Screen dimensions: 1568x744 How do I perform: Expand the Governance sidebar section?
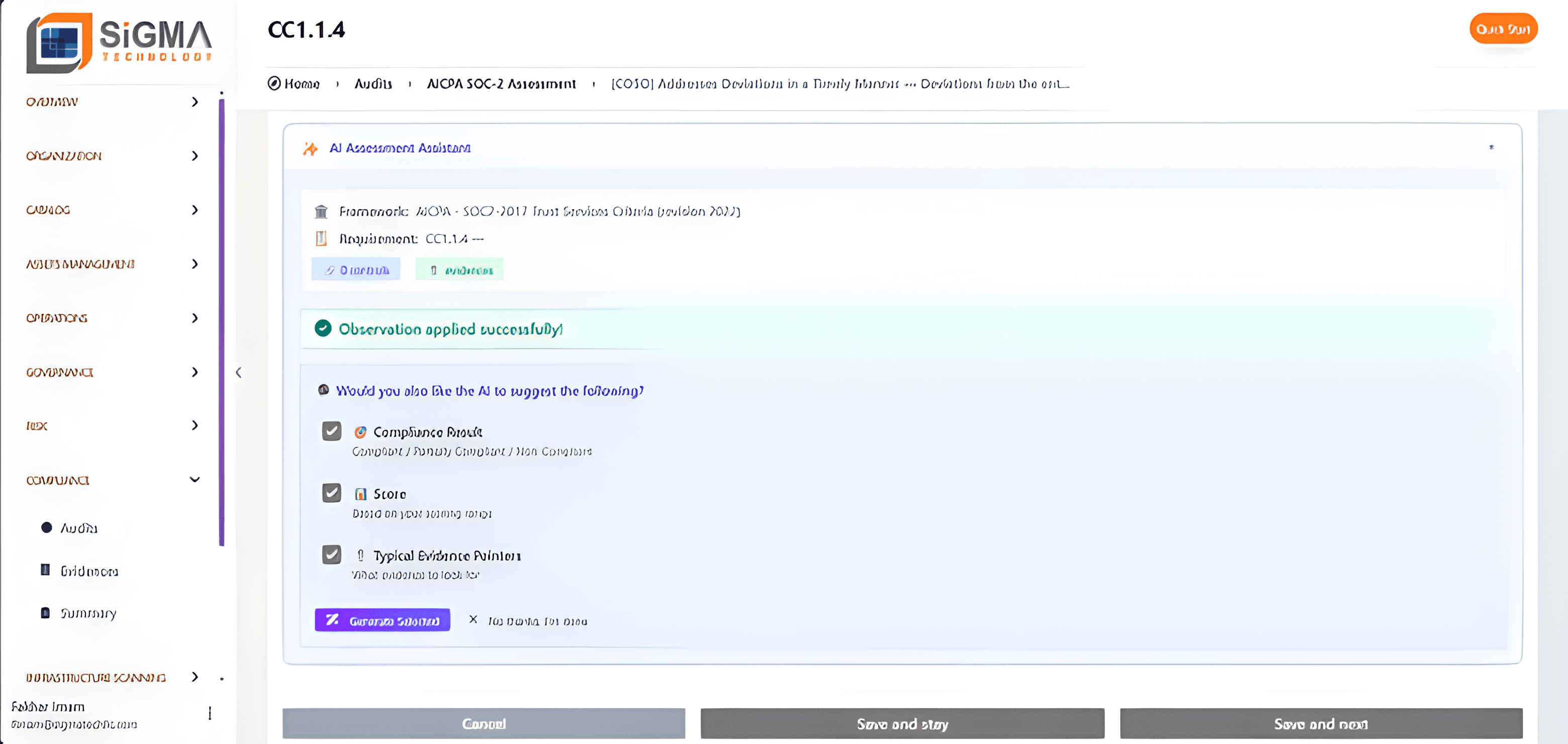click(x=195, y=372)
